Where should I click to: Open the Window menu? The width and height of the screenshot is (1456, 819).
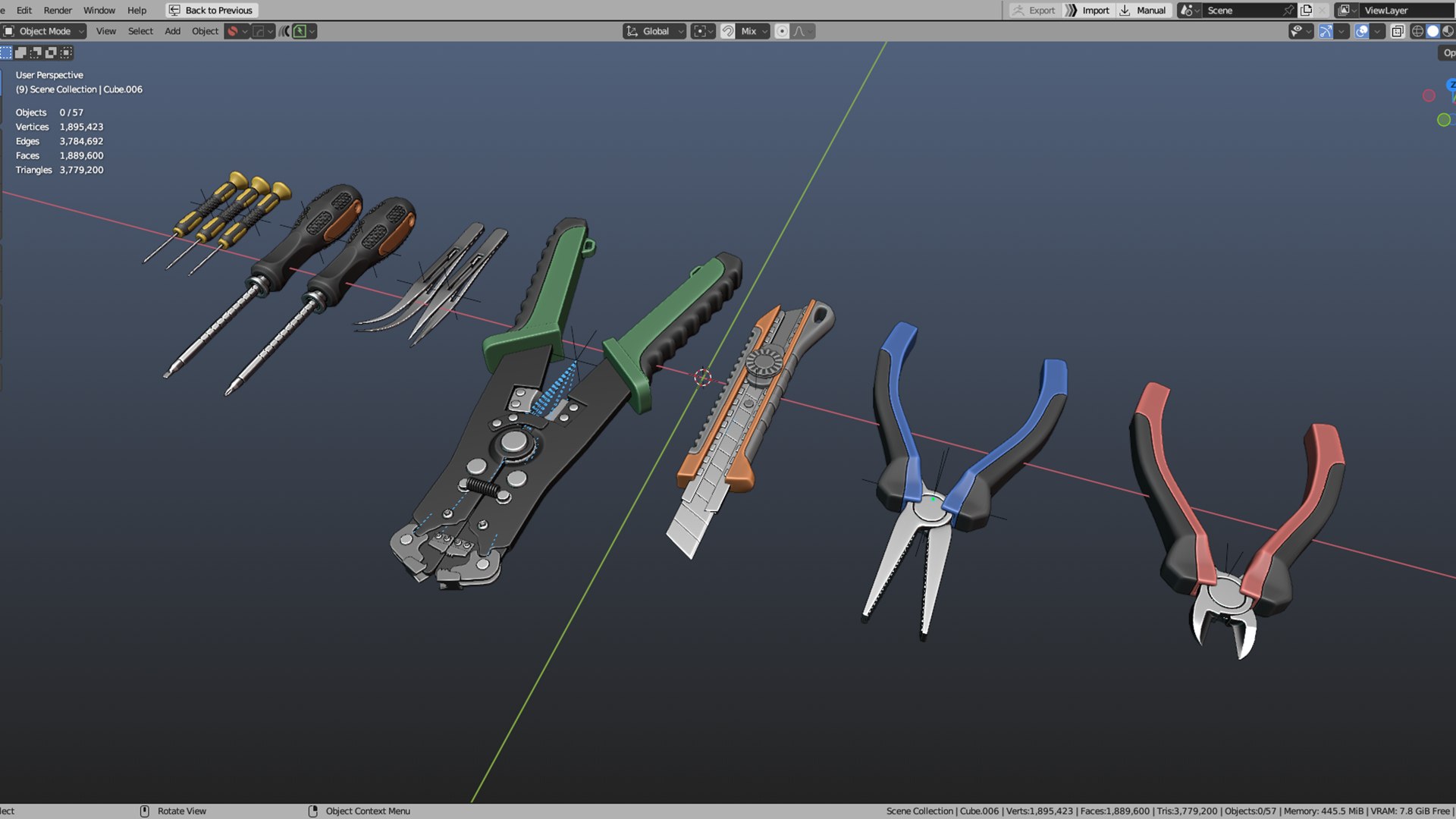(x=99, y=10)
